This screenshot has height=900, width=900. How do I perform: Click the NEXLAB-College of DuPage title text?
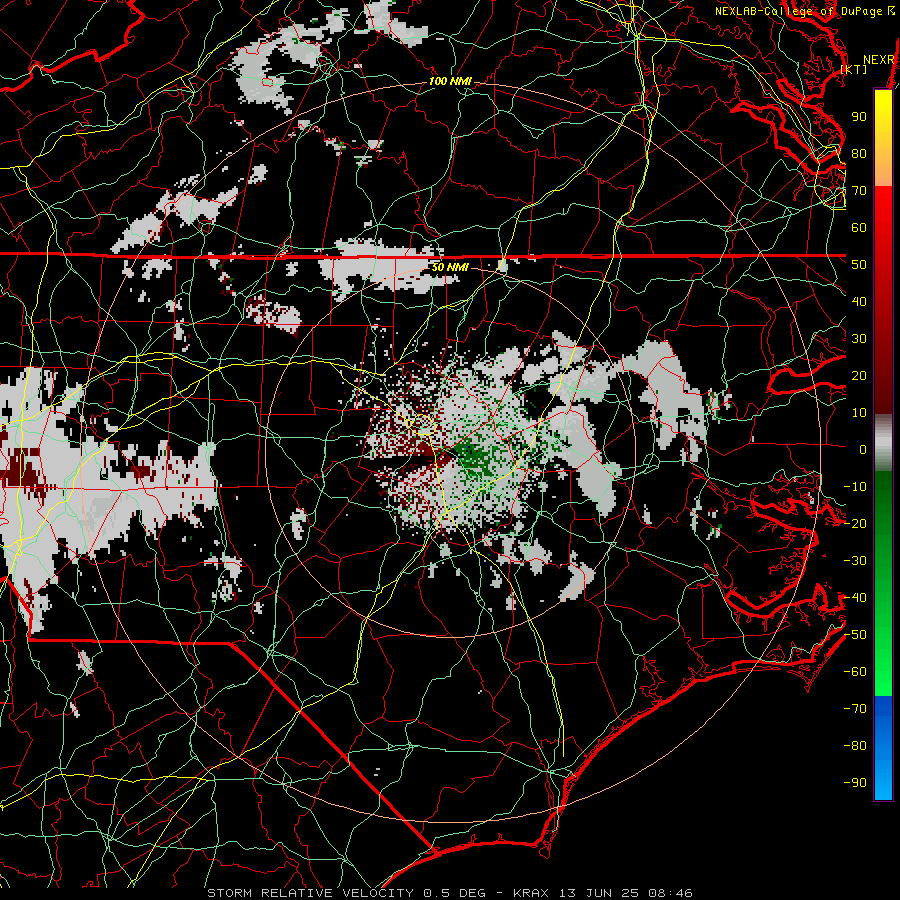(x=798, y=11)
